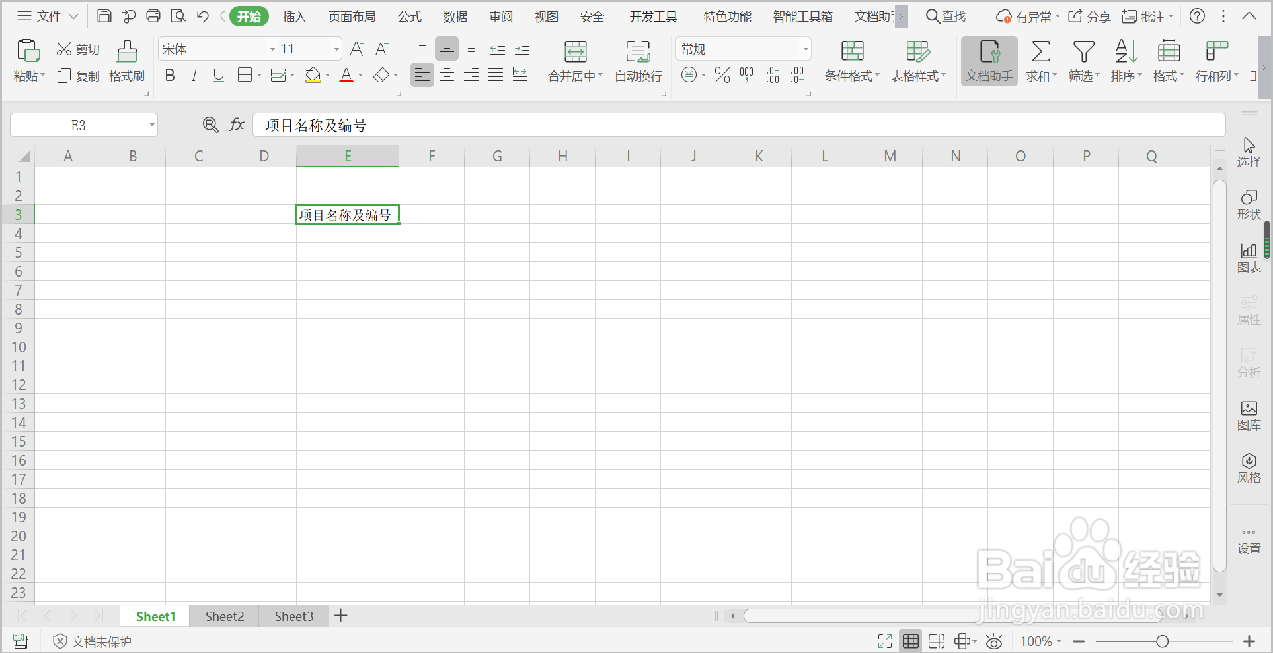1273x653 pixels.
Task: Switch to the 数据 (Data) tab
Action: click(455, 16)
